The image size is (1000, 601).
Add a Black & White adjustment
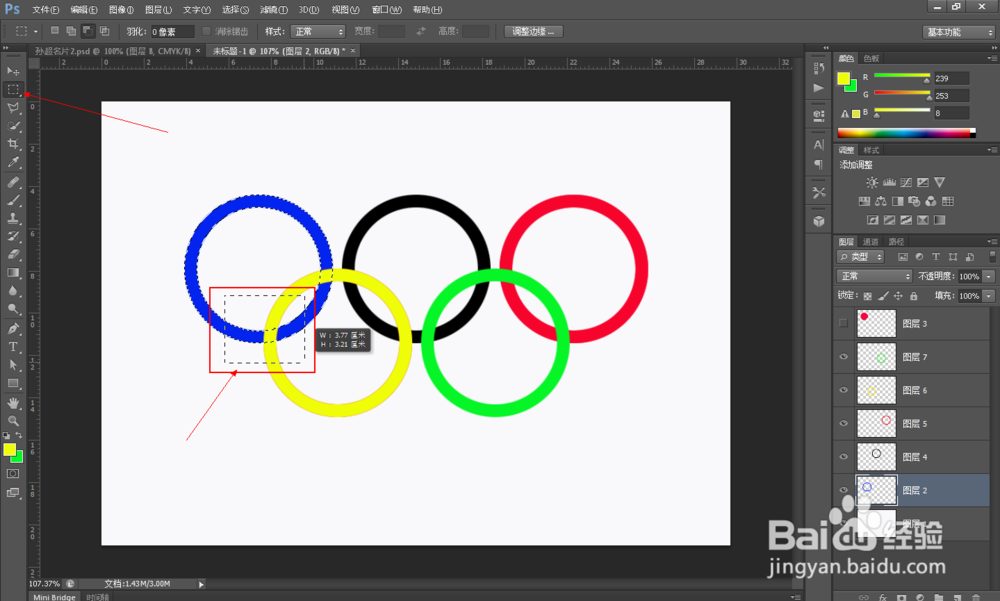[897, 201]
